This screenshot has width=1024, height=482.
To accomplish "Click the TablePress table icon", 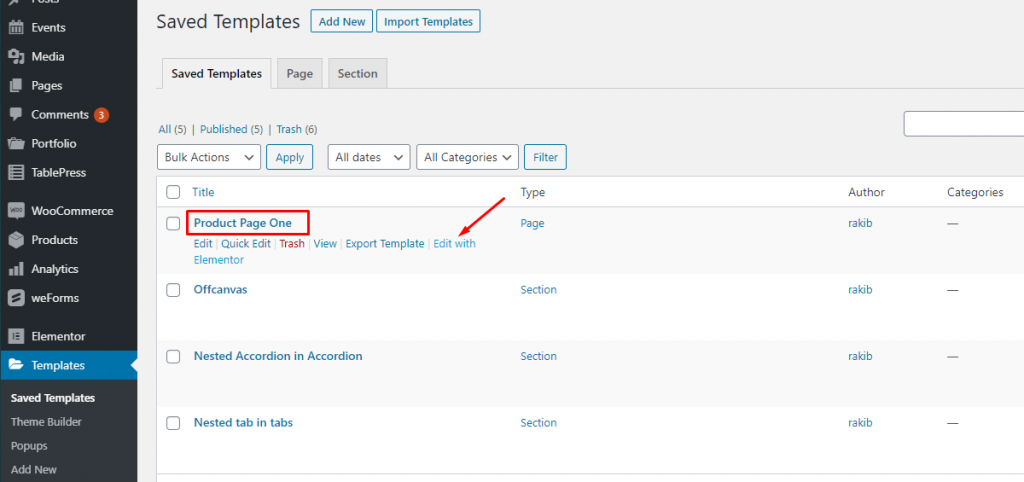I will tap(16, 172).
